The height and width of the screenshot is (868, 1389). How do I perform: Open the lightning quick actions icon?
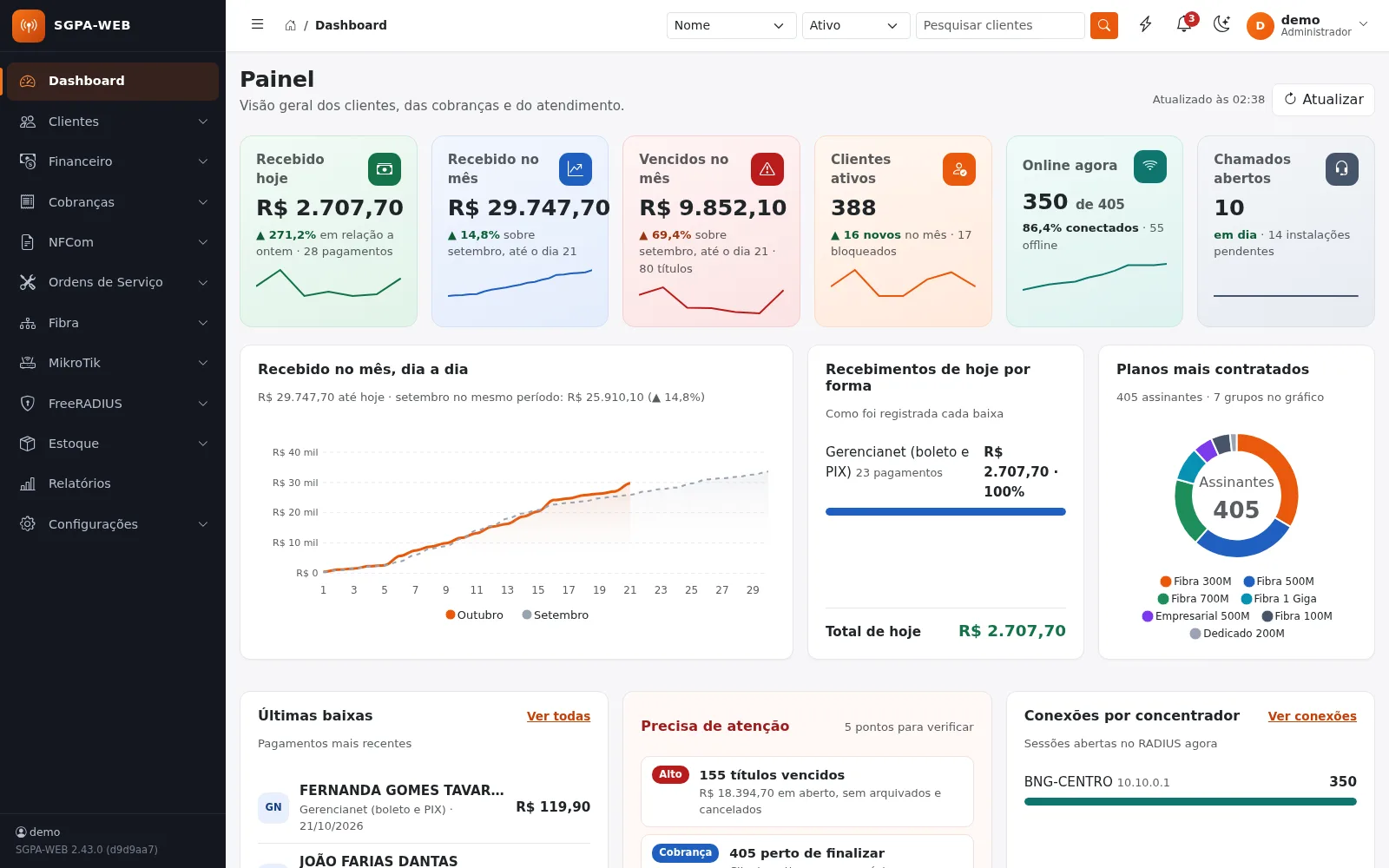pos(1146,25)
